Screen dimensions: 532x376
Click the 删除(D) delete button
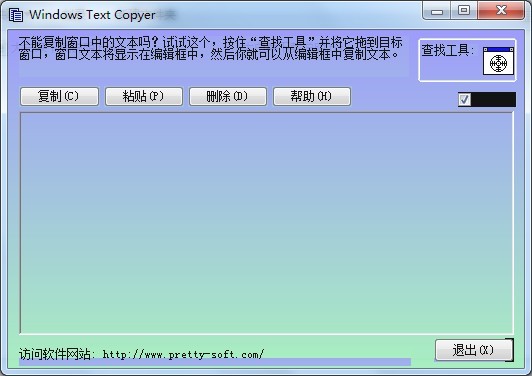(x=228, y=96)
